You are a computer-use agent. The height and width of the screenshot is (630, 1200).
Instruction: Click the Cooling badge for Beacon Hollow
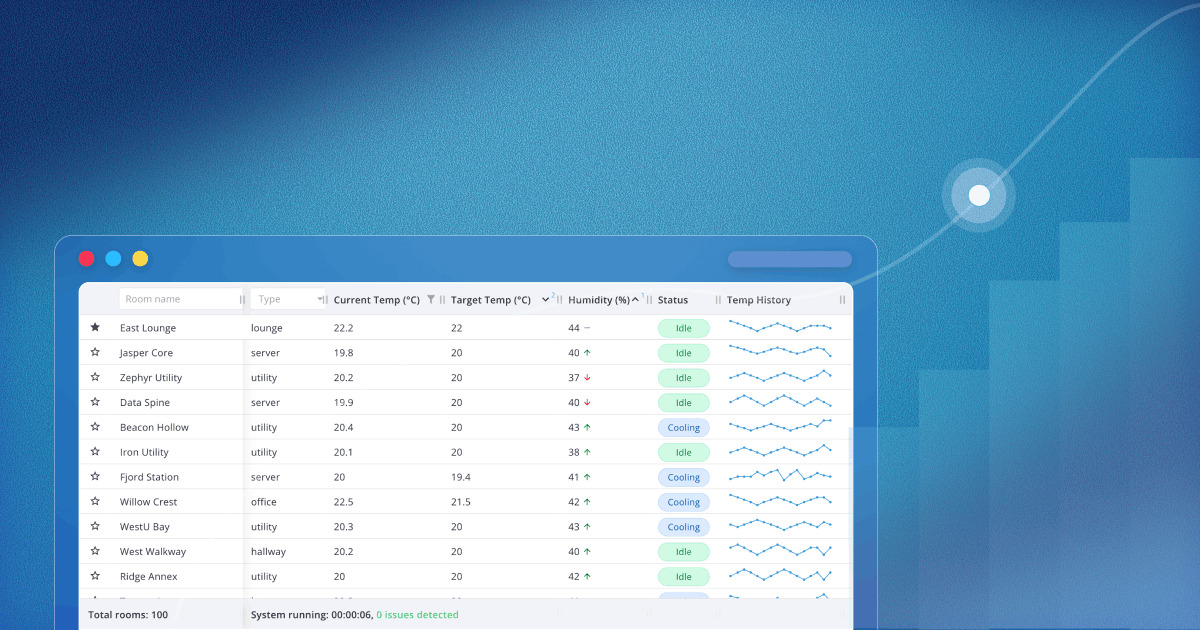pos(684,427)
